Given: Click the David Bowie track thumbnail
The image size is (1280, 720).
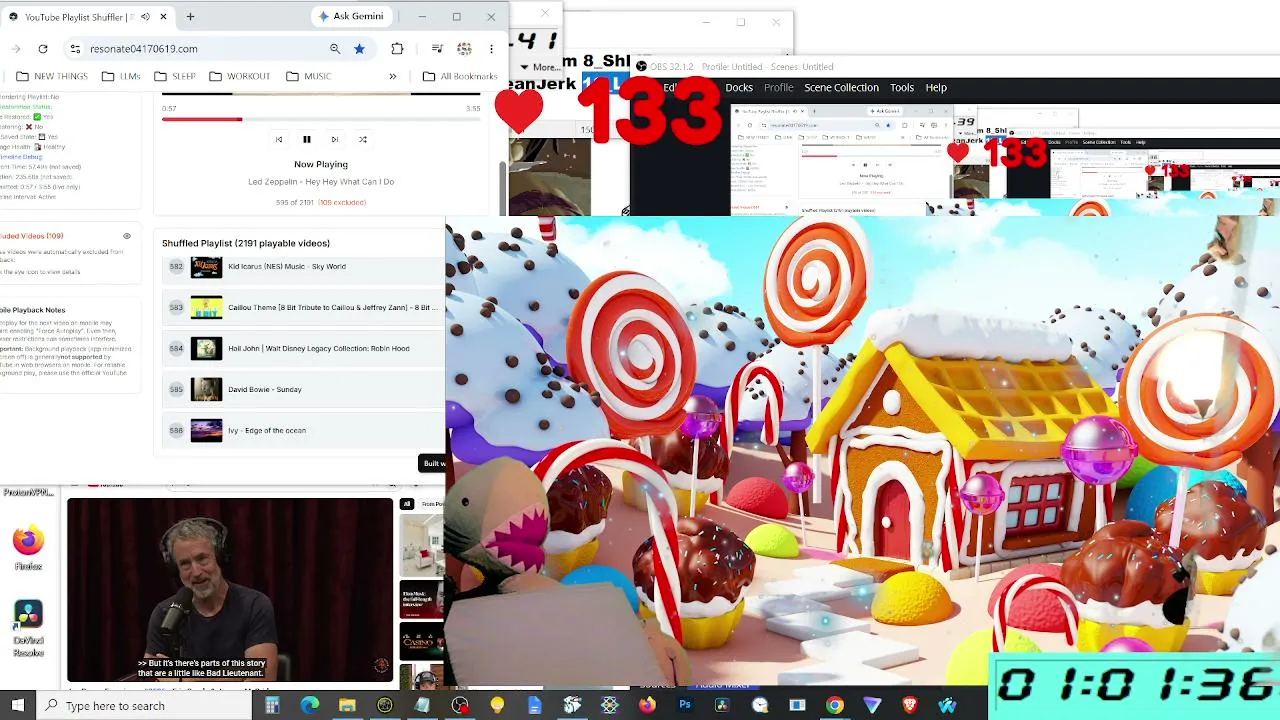Looking at the screenshot, I should click(206, 389).
